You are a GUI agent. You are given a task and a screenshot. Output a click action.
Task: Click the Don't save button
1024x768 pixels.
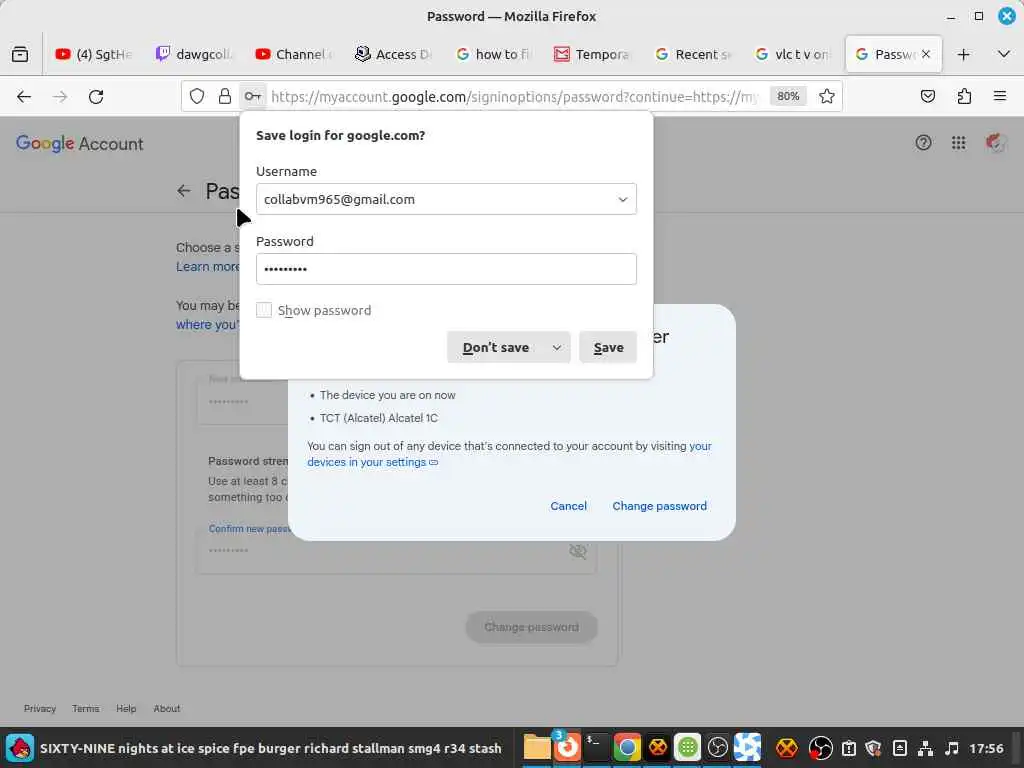[x=496, y=347]
